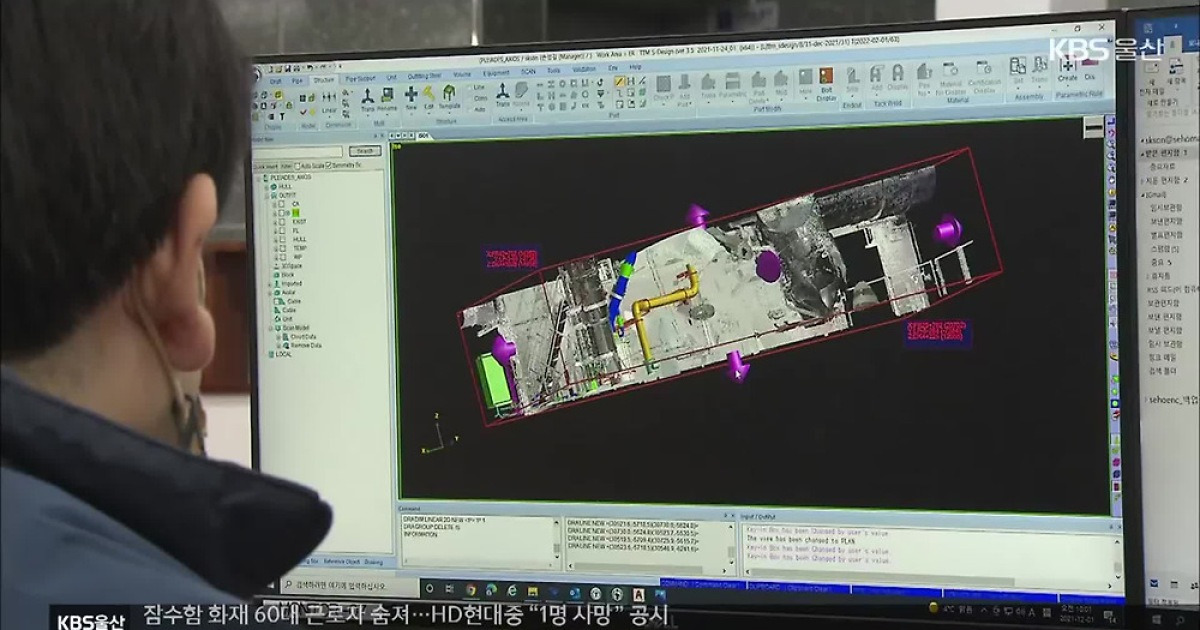Check the CA tree item checkbox
The image size is (1200, 630).
(282, 203)
